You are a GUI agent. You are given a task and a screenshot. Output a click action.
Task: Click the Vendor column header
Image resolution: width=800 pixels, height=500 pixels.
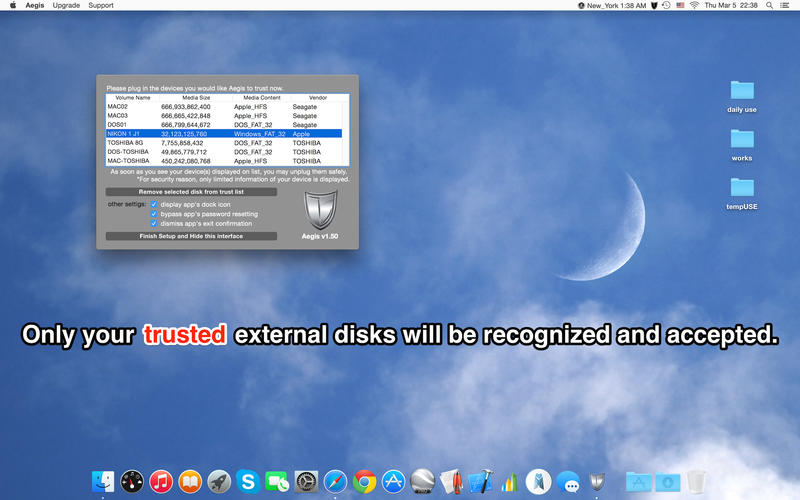point(317,97)
